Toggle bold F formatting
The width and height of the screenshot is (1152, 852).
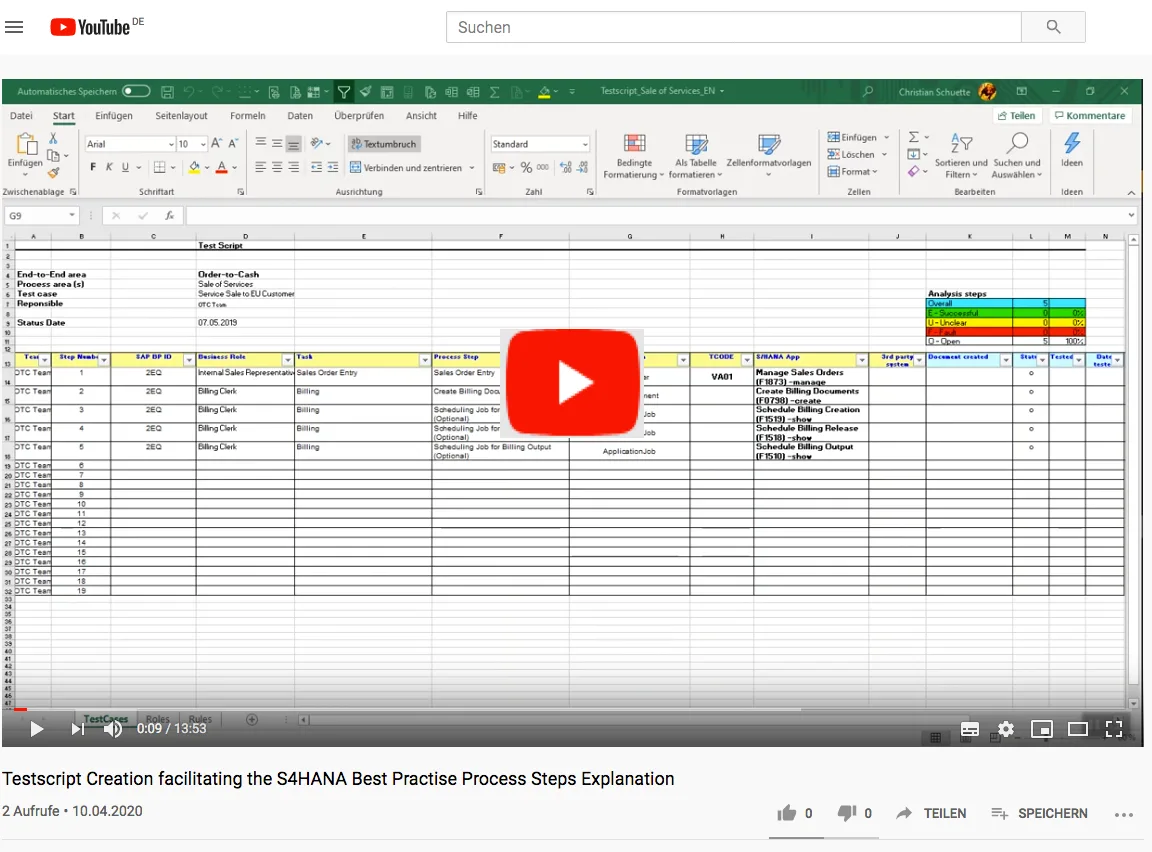pos(93,167)
